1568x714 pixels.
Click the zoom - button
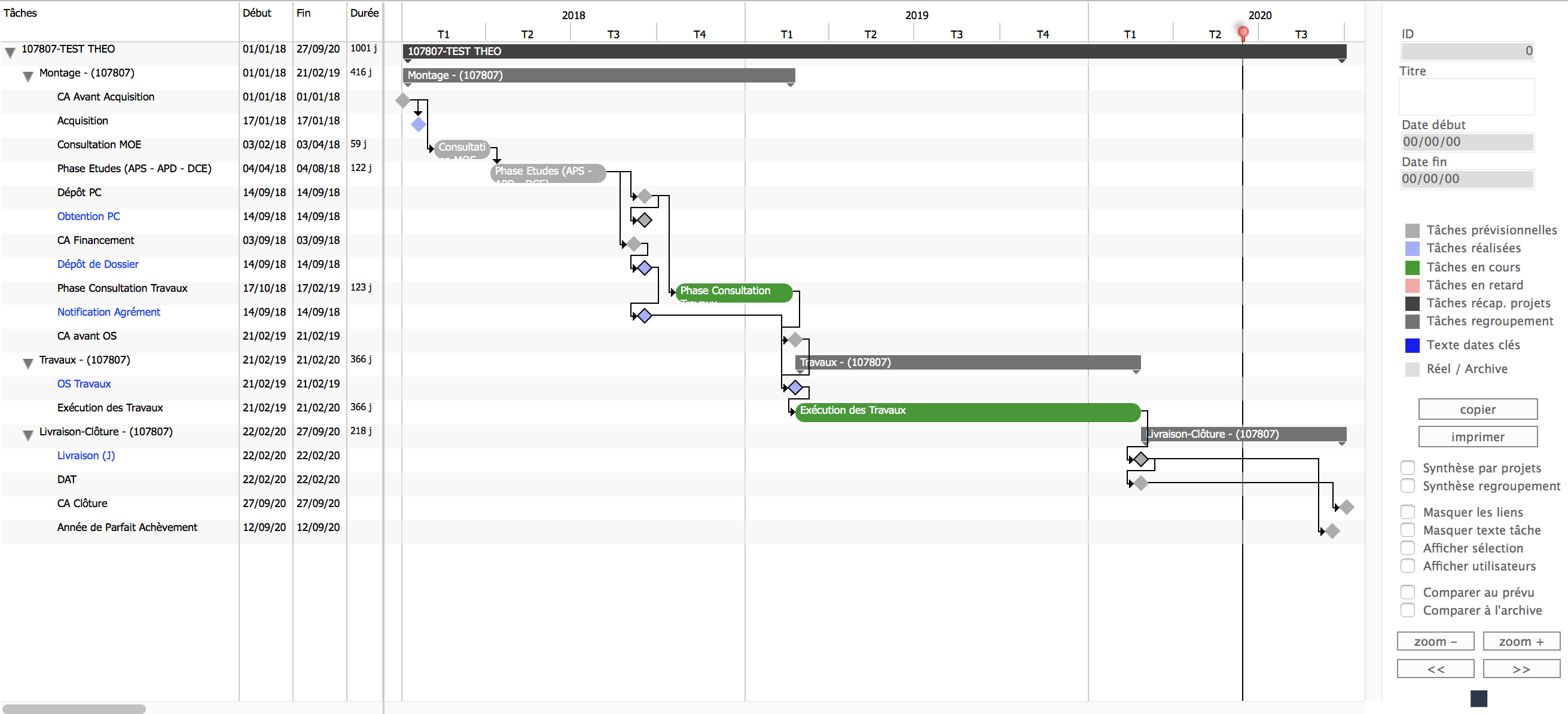1434,640
